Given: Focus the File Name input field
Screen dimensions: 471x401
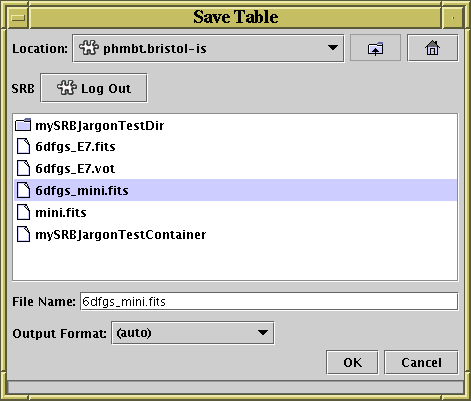Looking at the screenshot, I should pyautogui.click(x=269, y=301).
